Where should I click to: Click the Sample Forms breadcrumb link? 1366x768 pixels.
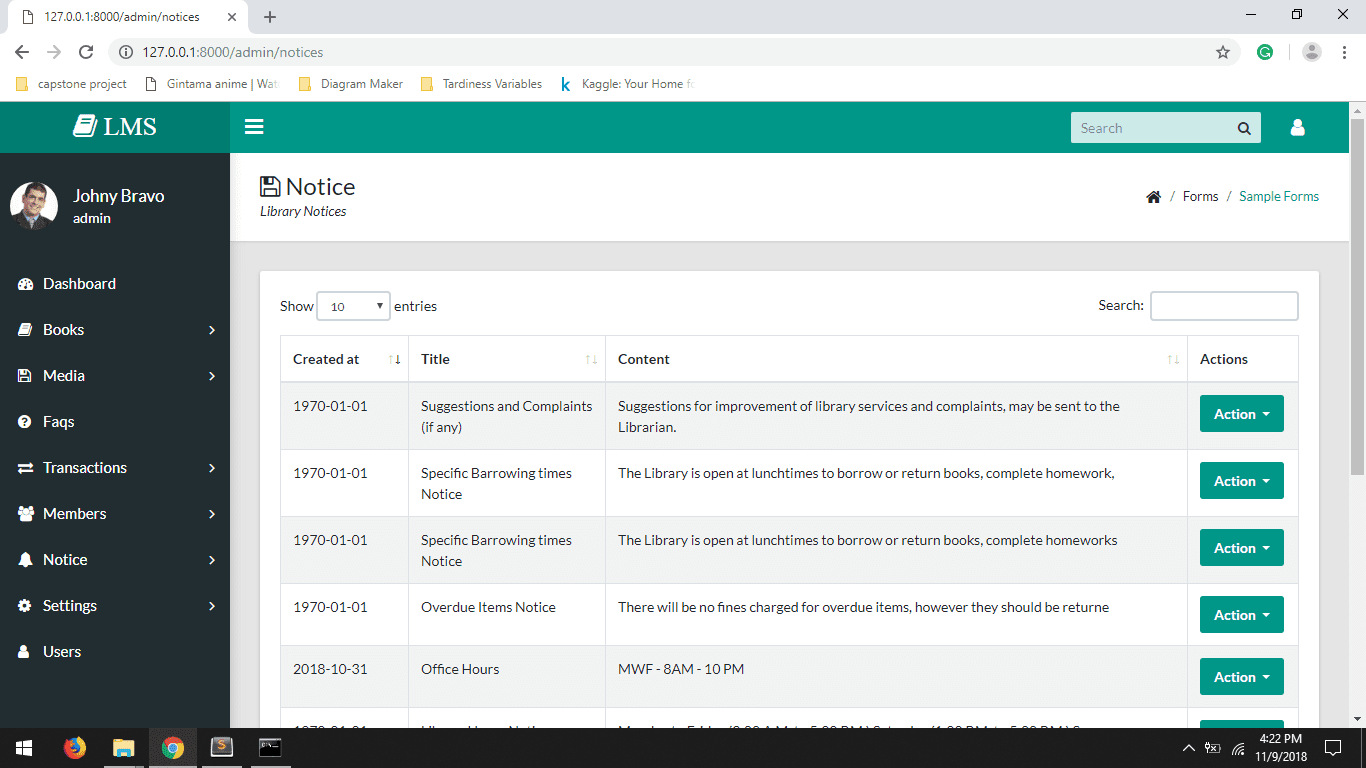click(x=1279, y=196)
